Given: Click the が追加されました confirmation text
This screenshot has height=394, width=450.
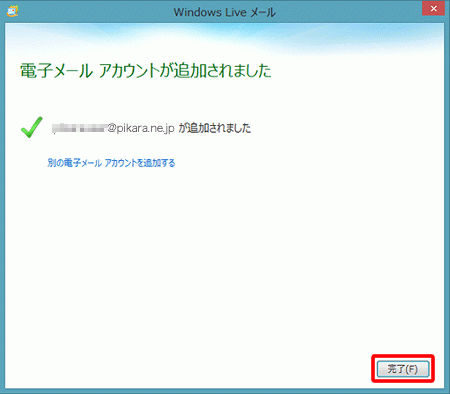Looking at the screenshot, I should 215,128.
